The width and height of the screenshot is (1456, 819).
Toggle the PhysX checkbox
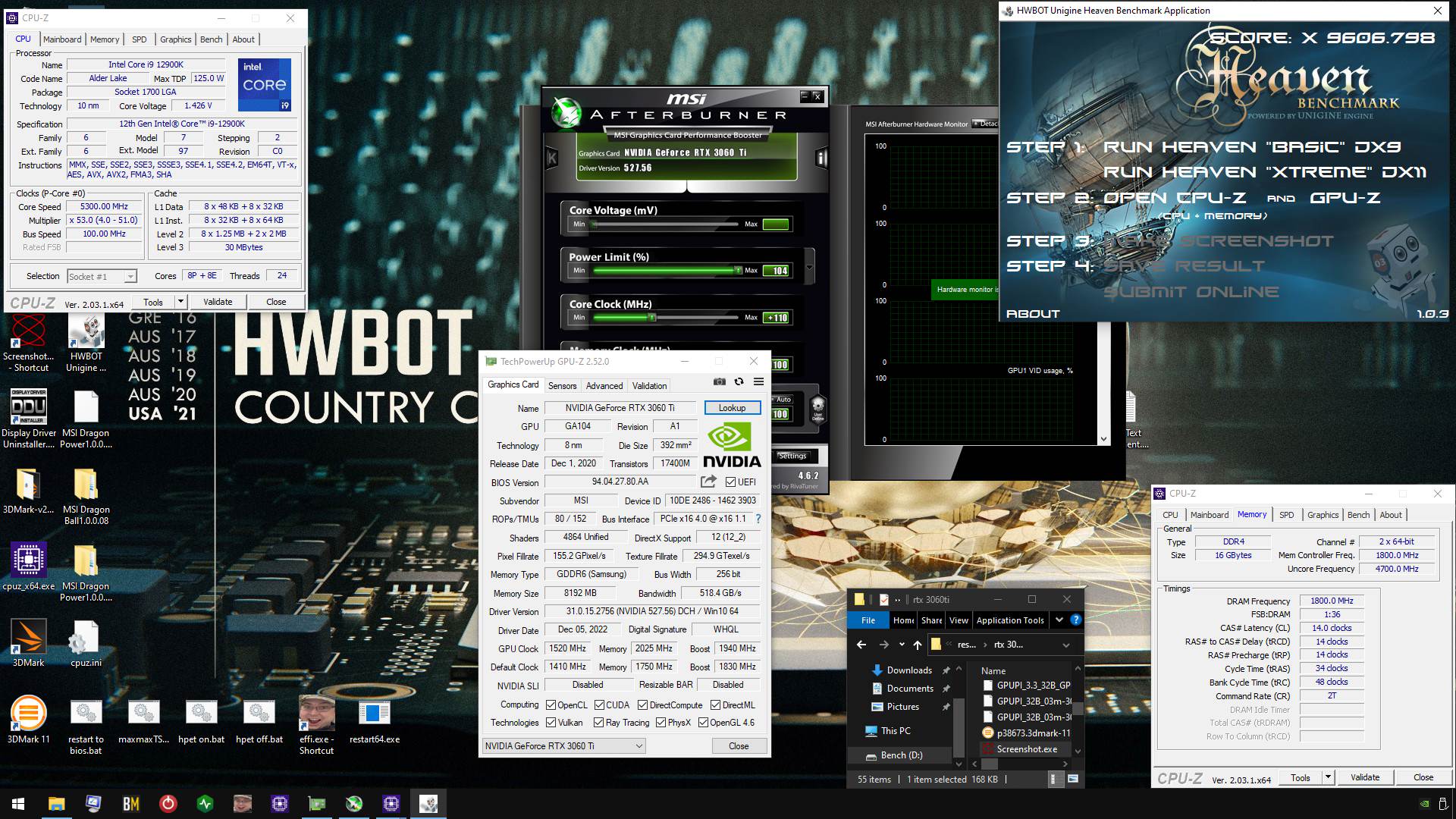tap(661, 723)
